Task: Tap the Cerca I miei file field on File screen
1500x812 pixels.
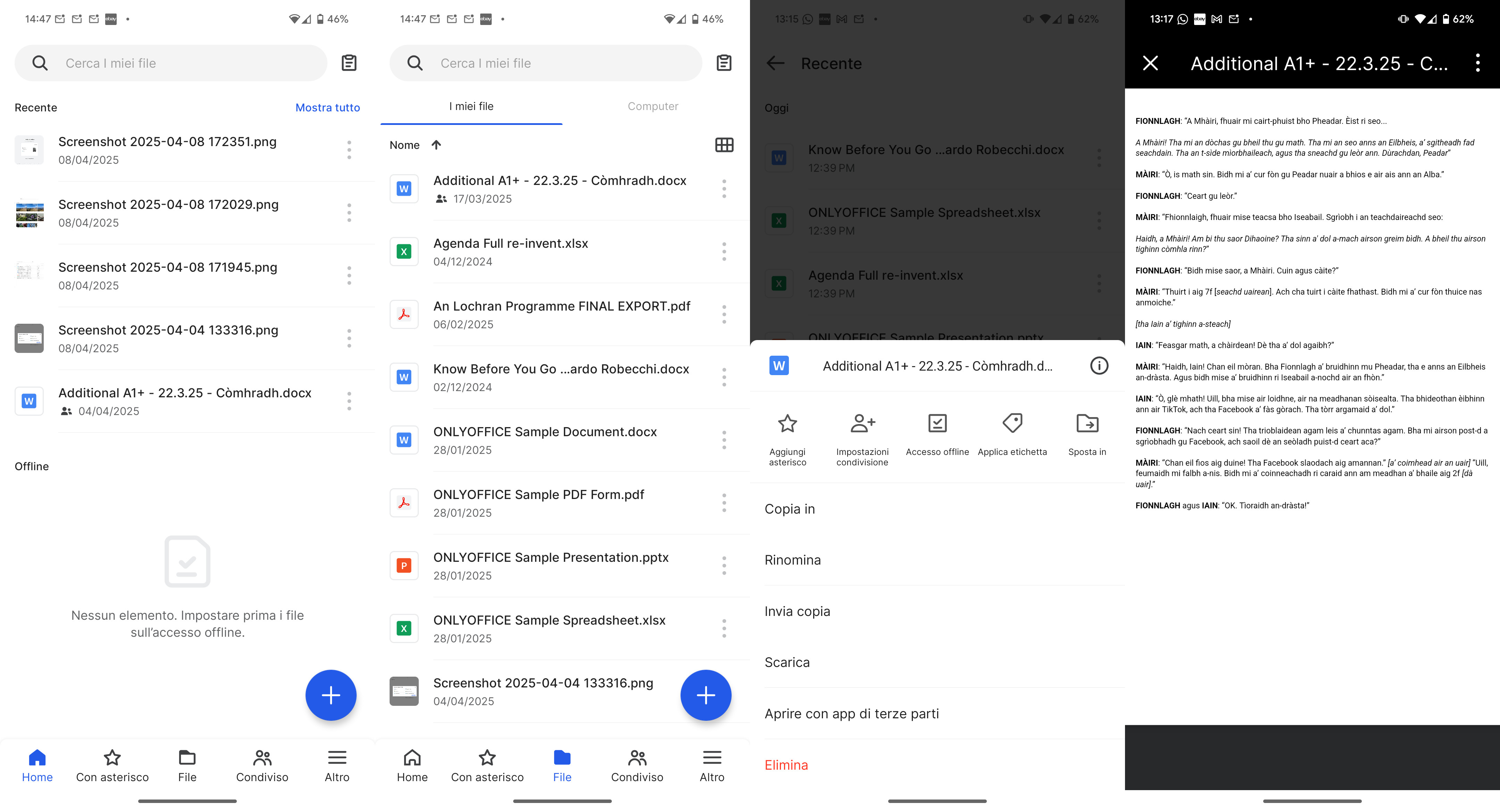Action: [545, 63]
